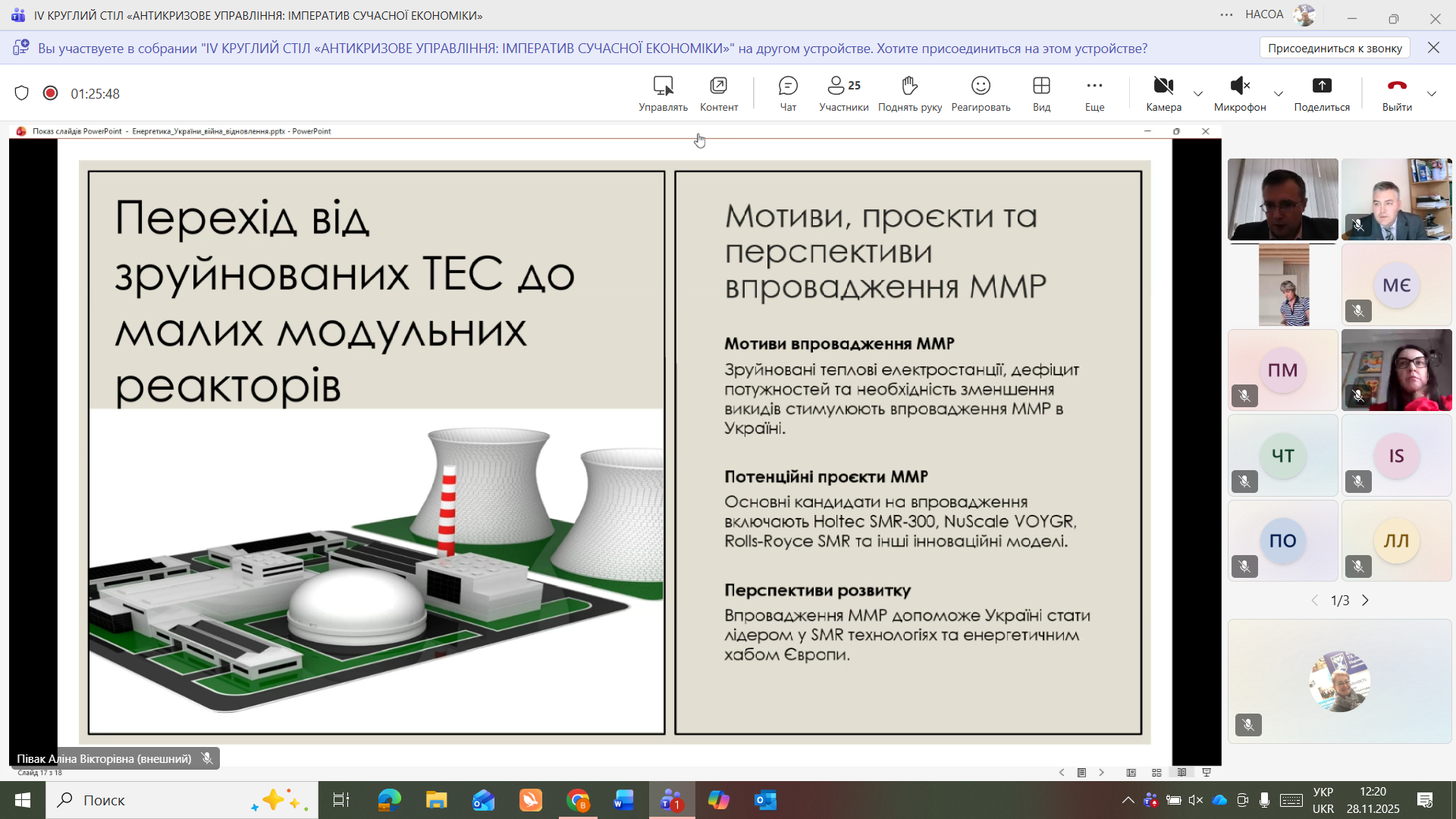Open the Content sharing popout
The image size is (1456, 819).
718,86
